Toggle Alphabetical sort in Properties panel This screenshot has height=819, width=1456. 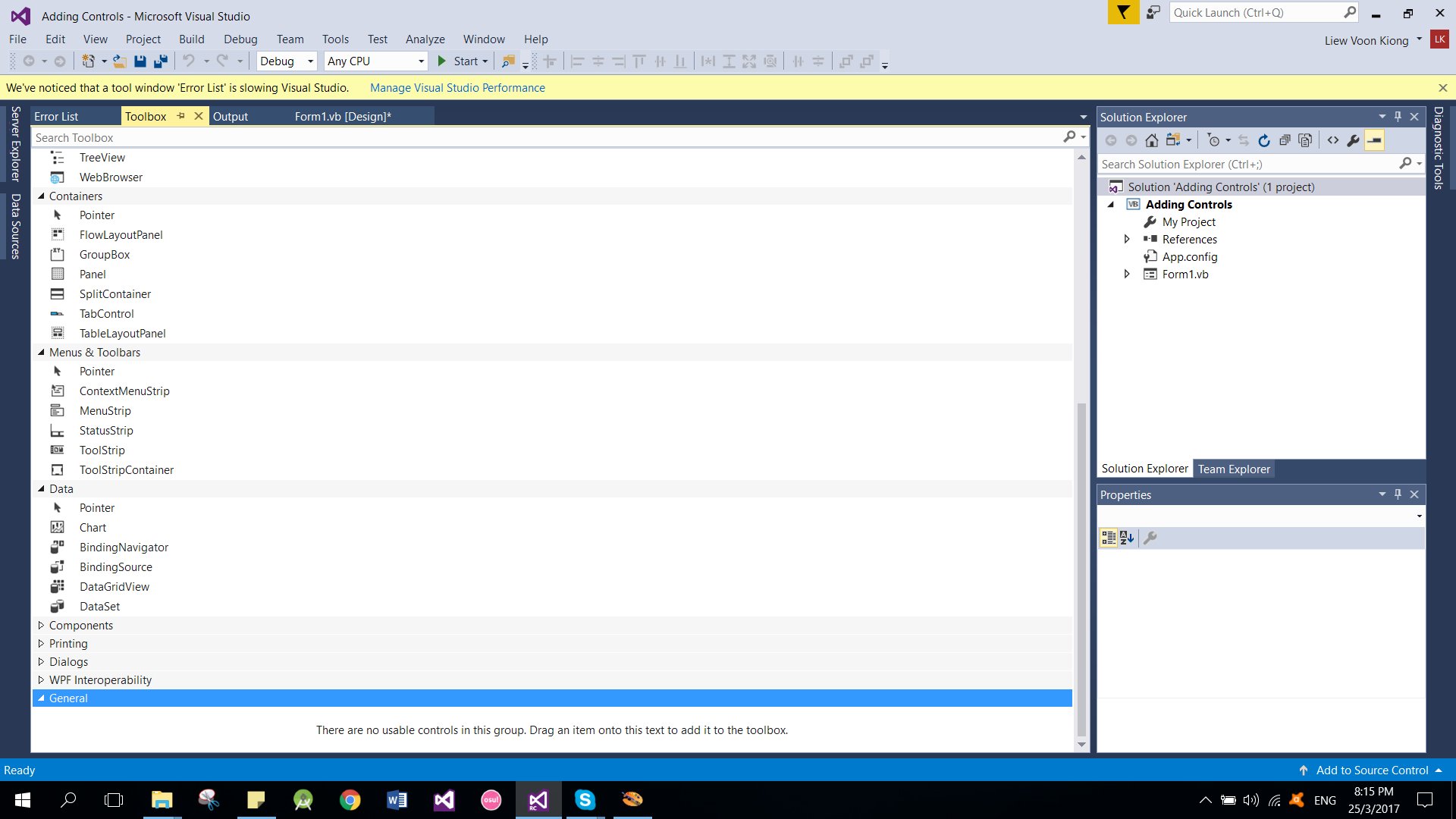[x=1127, y=538]
